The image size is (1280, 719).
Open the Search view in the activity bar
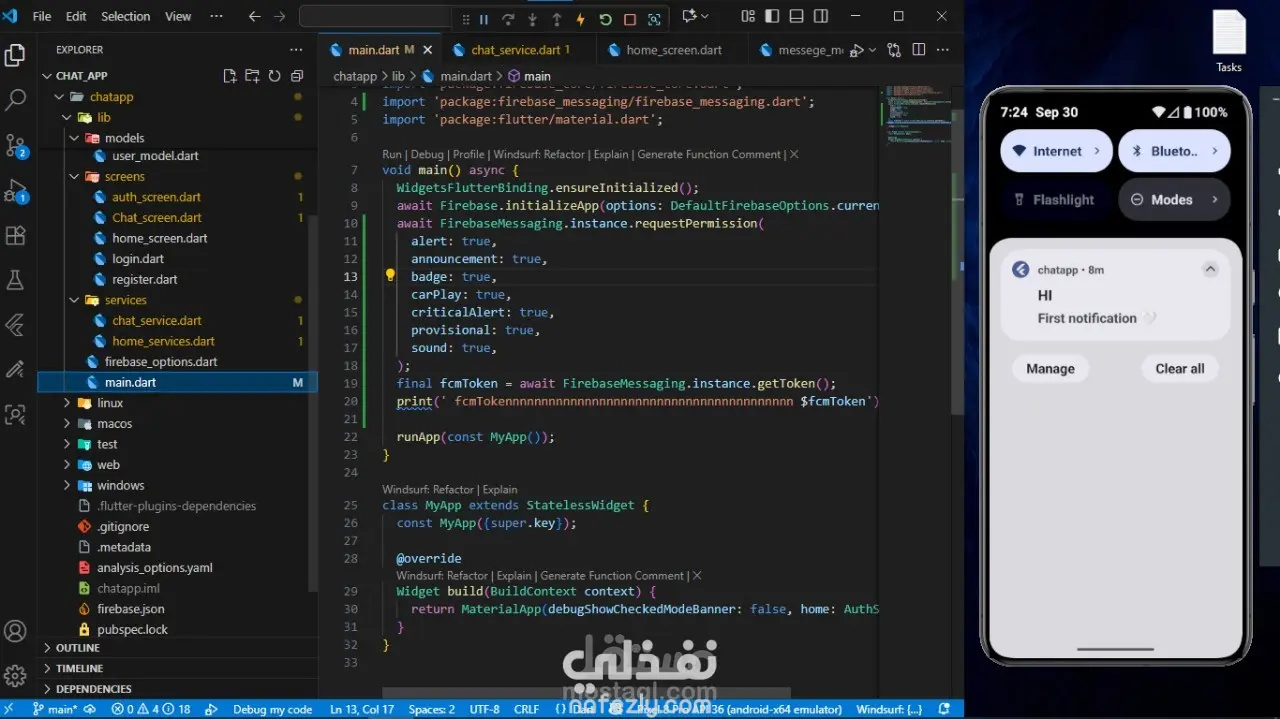pos(15,100)
